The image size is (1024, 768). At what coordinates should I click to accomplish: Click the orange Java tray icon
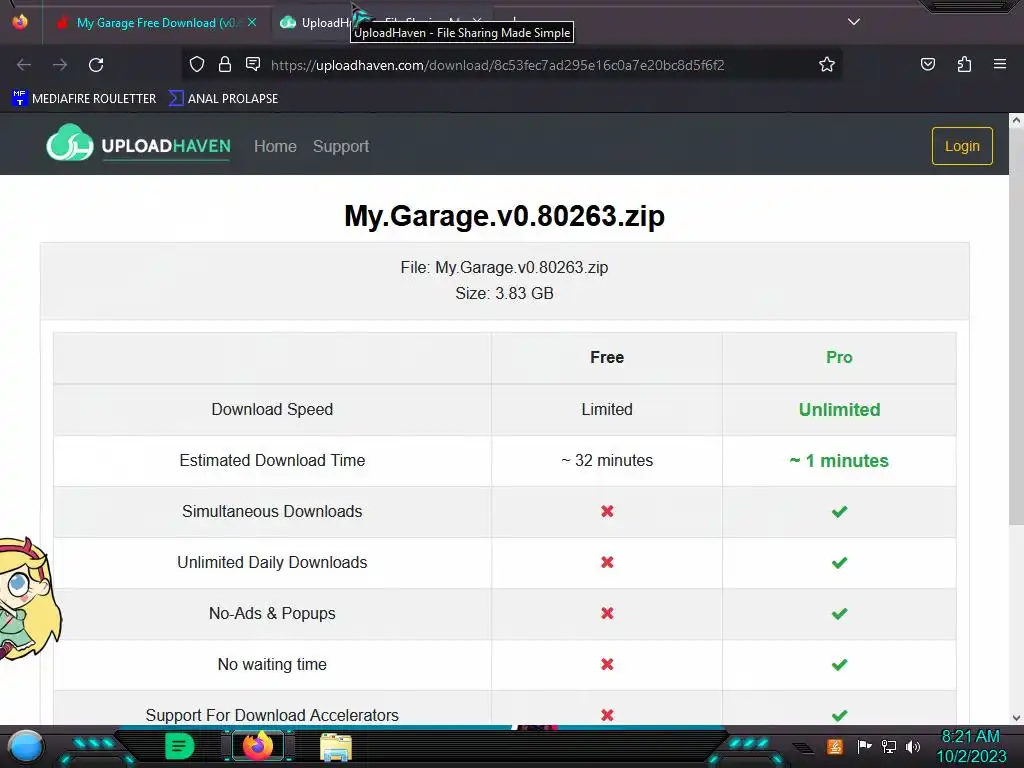pyautogui.click(x=835, y=746)
